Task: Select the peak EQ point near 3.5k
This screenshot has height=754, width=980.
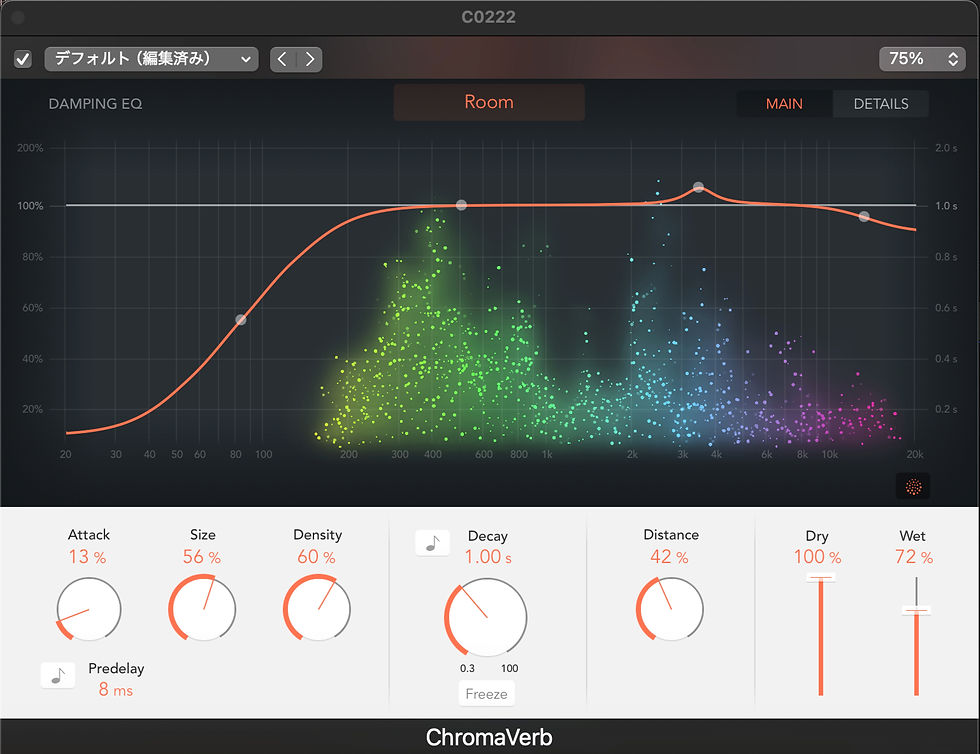Action: pyautogui.click(x=699, y=187)
